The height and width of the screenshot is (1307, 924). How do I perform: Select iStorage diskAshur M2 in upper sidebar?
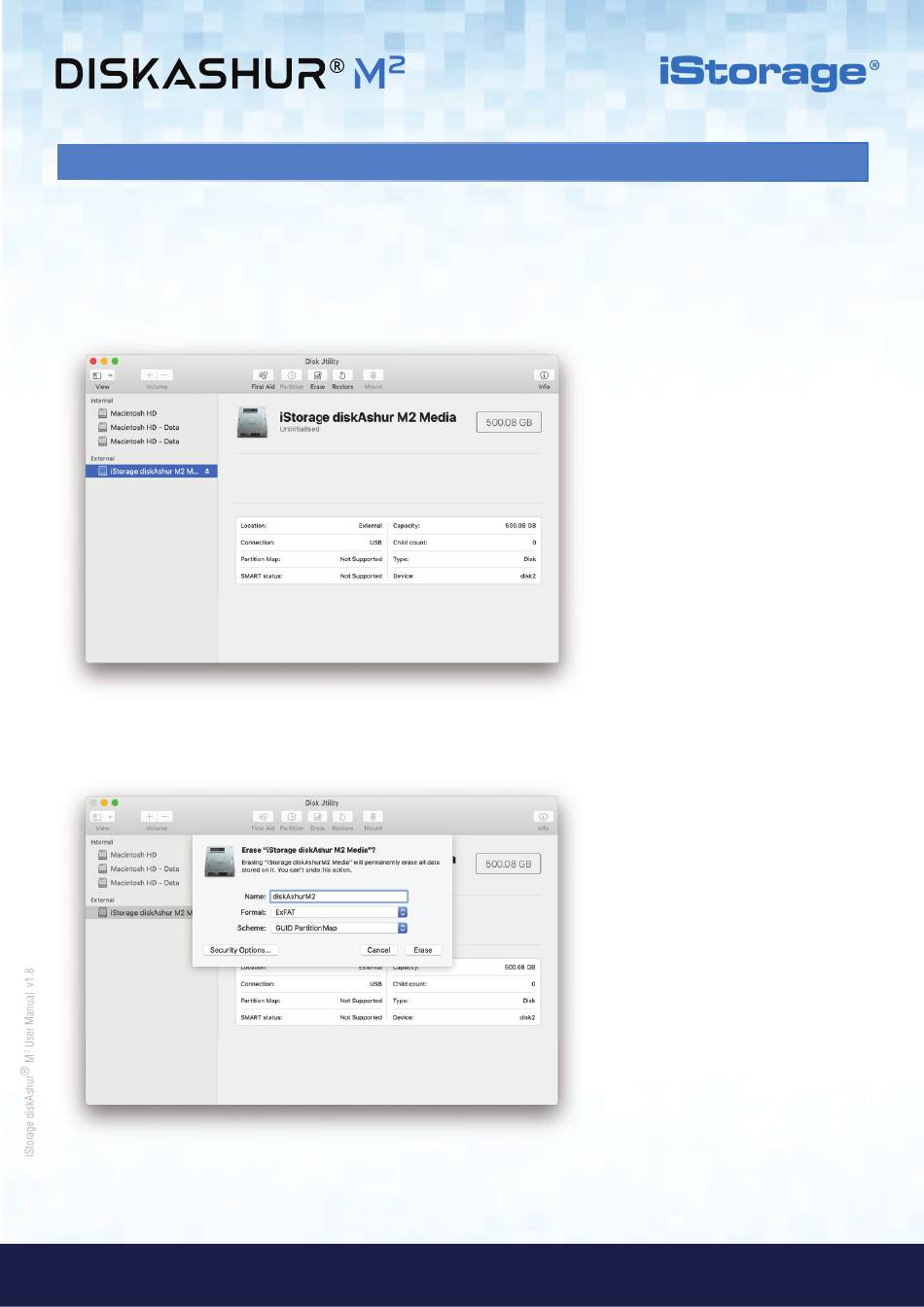(148, 471)
